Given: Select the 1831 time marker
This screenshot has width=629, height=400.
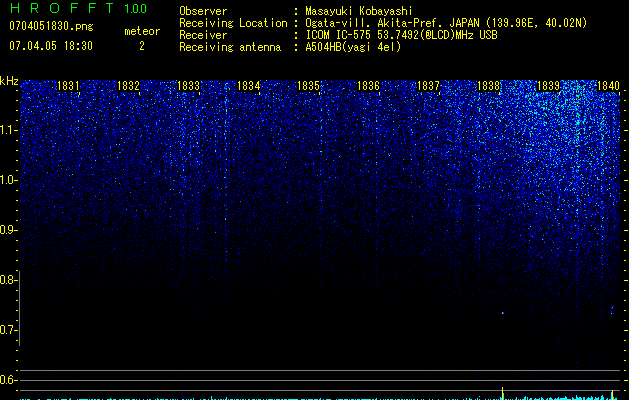Looking at the screenshot, I should point(68,86).
